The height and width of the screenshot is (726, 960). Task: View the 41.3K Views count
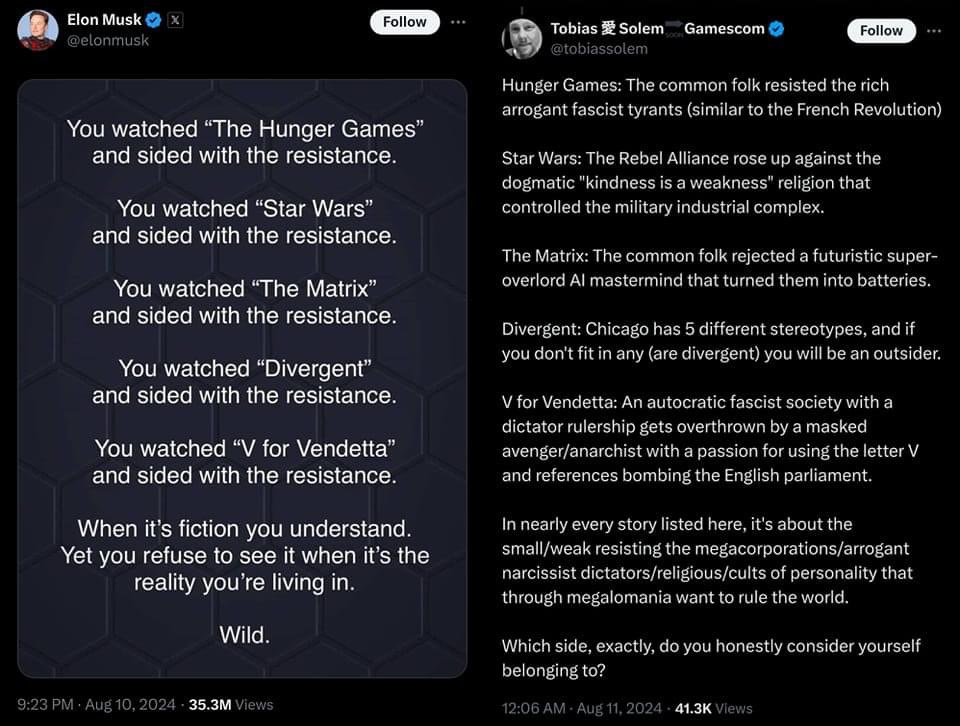pos(713,708)
